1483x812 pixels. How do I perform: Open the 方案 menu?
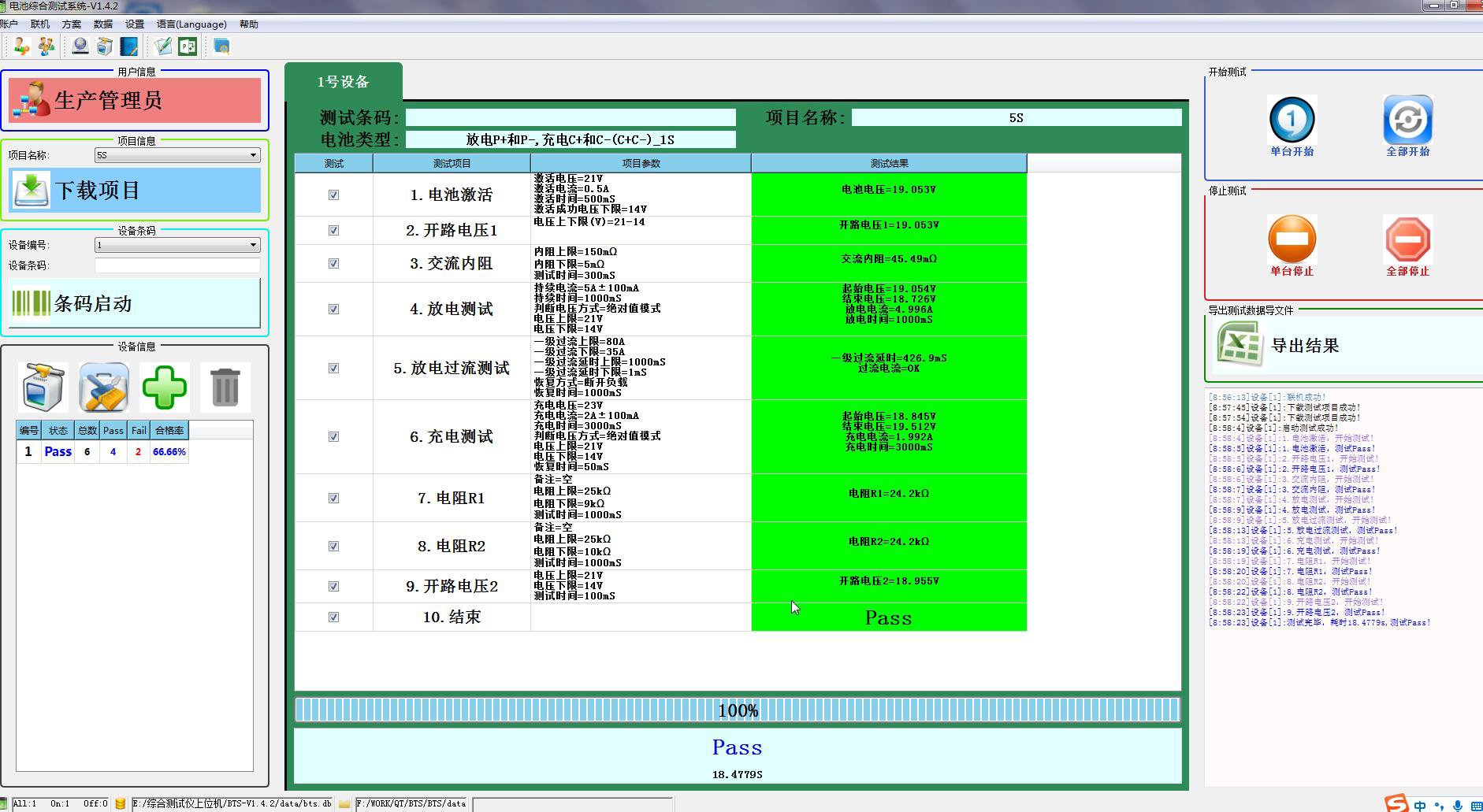click(x=71, y=24)
